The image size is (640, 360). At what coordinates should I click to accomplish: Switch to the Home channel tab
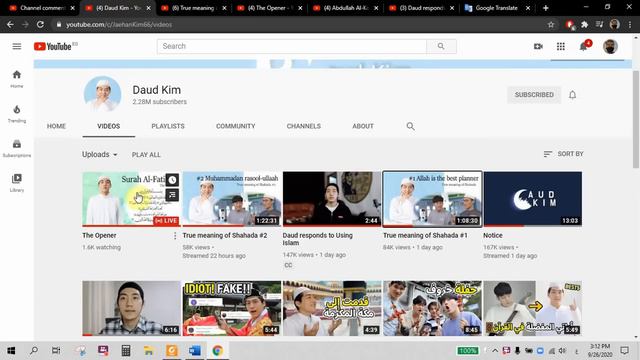[x=56, y=126]
